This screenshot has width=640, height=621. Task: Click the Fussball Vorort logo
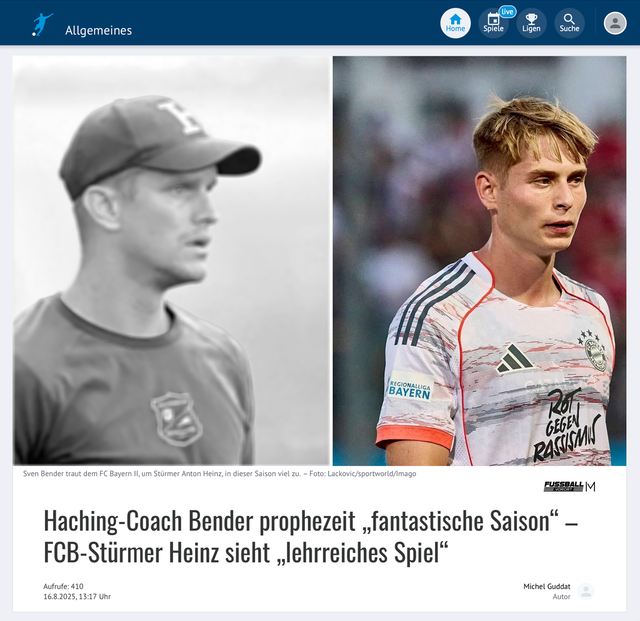(x=563, y=486)
